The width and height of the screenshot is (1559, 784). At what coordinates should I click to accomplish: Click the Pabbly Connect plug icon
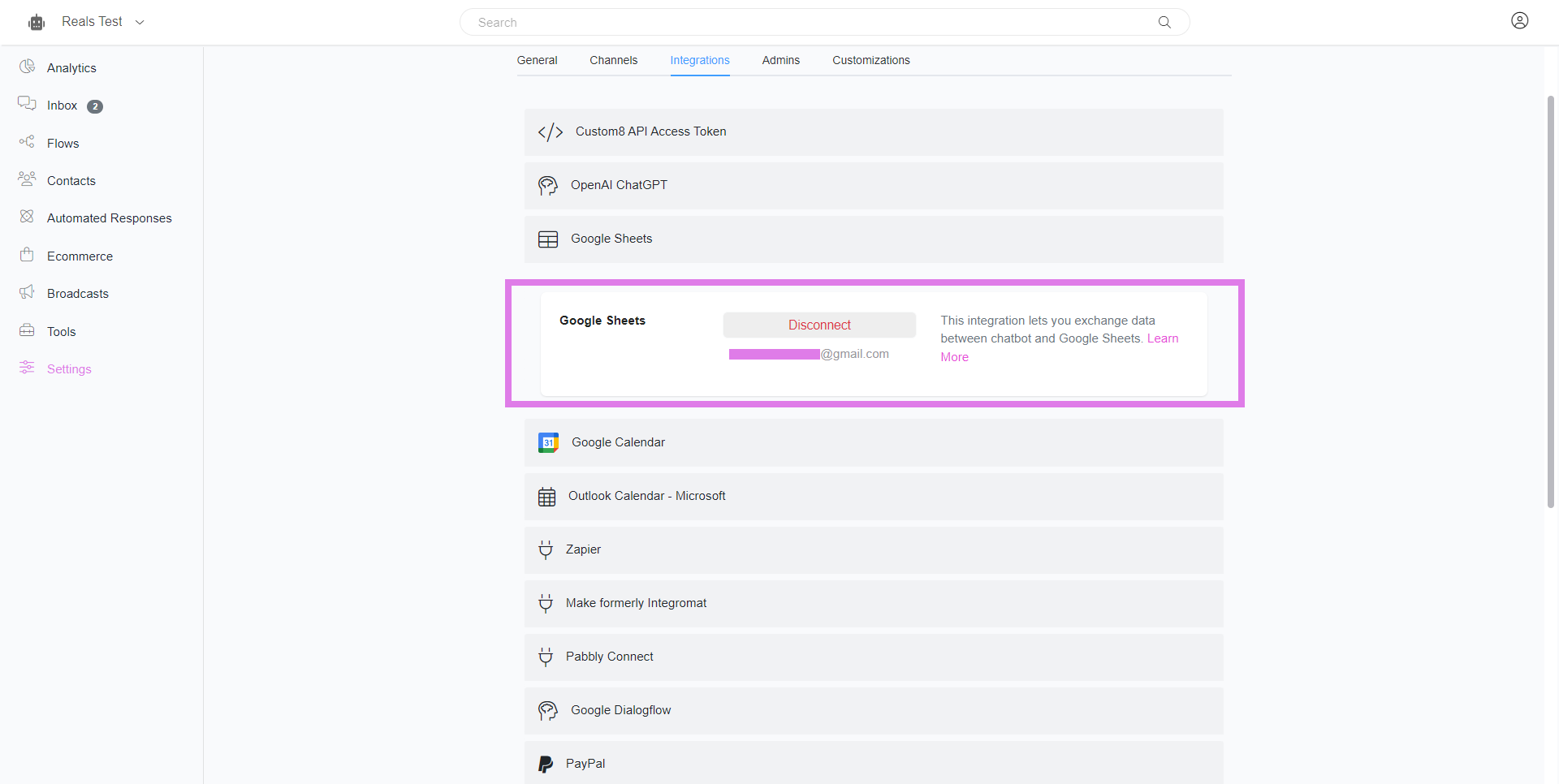coord(546,657)
